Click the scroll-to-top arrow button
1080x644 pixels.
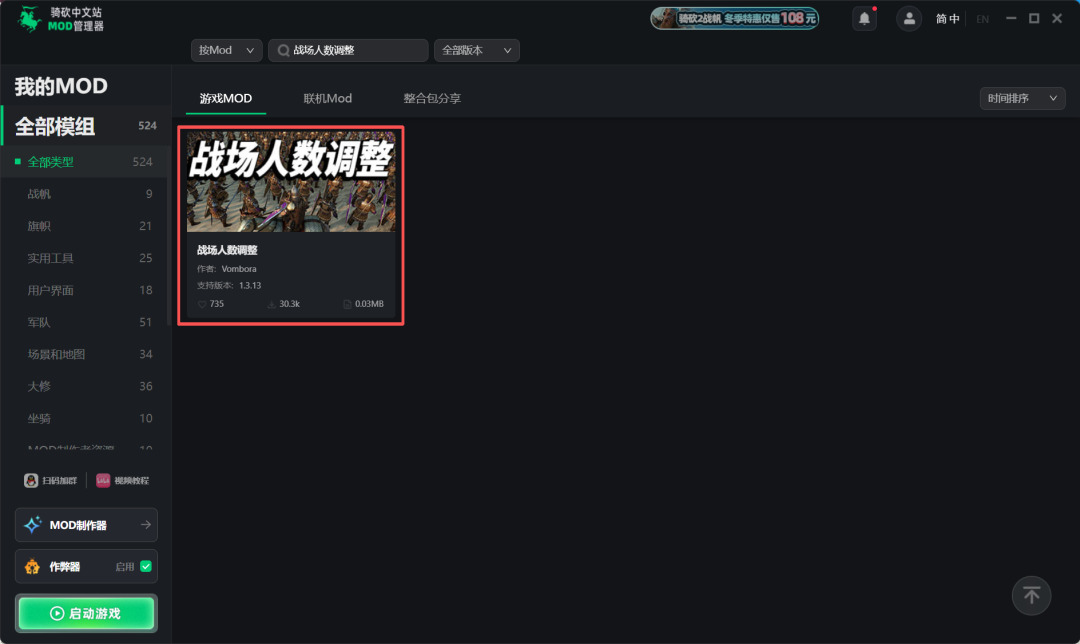[1031, 596]
